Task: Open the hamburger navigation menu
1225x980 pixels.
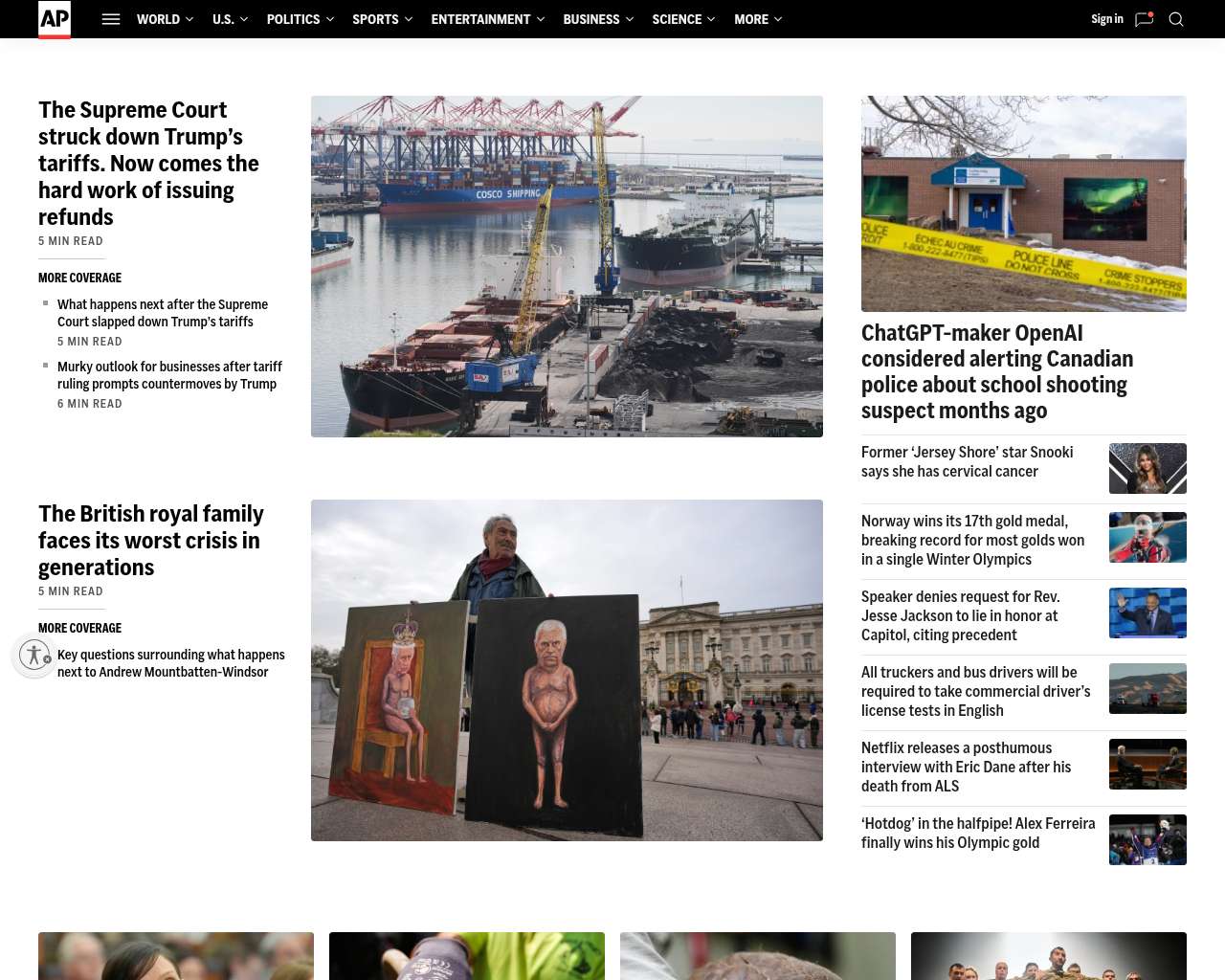Action: point(111,19)
